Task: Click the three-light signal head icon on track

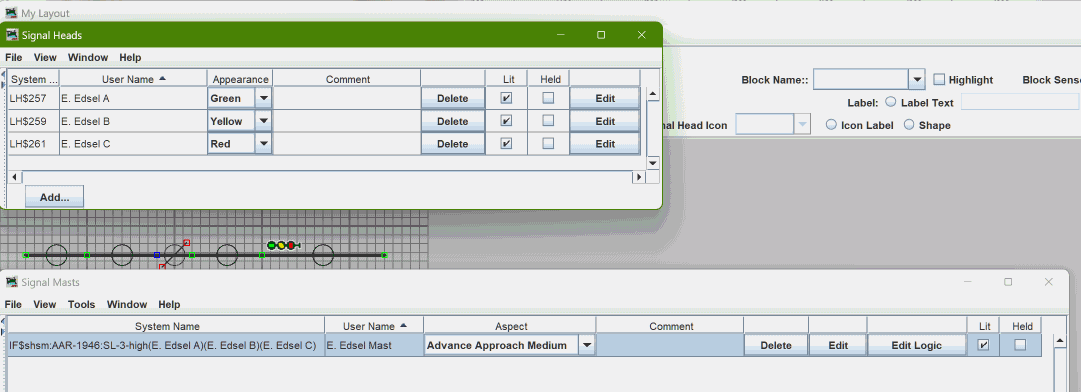Action: 282,245
